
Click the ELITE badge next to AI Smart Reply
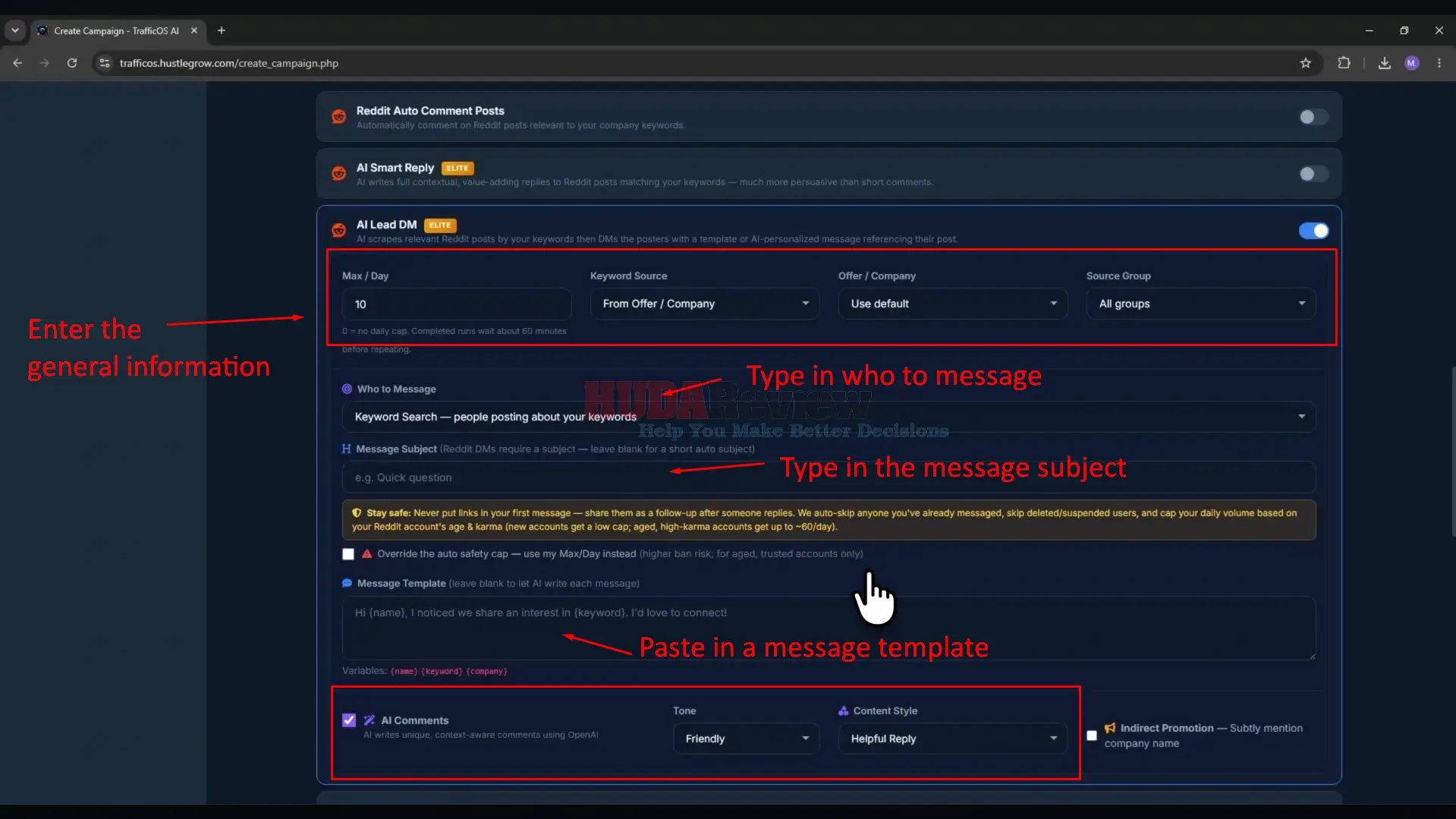458,168
